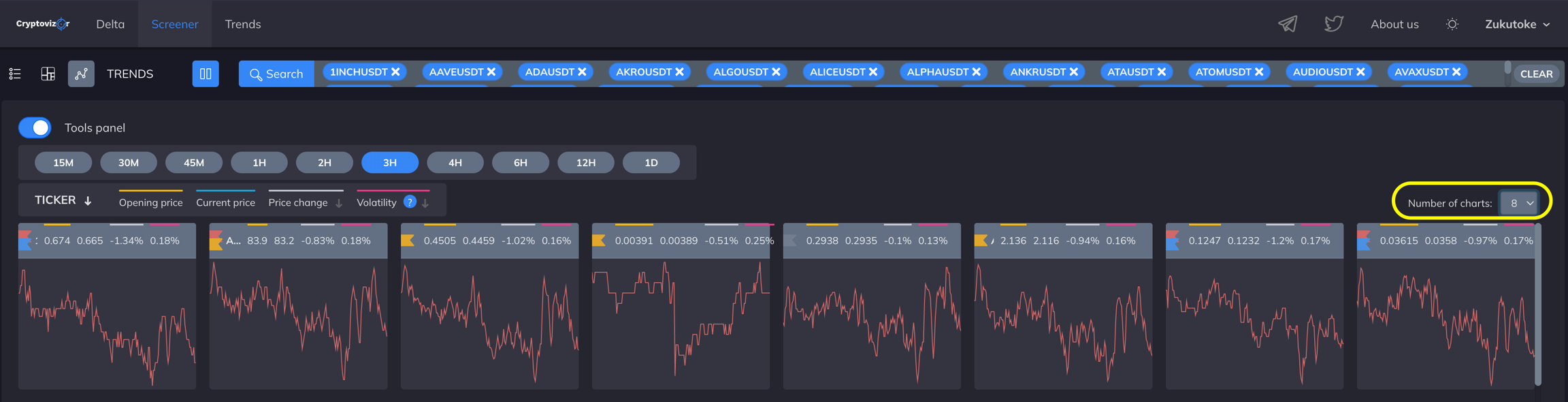This screenshot has width=1568, height=402.
Task: Open the Twitter bird icon
Action: pyautogui.click(x=1333, y=24)
